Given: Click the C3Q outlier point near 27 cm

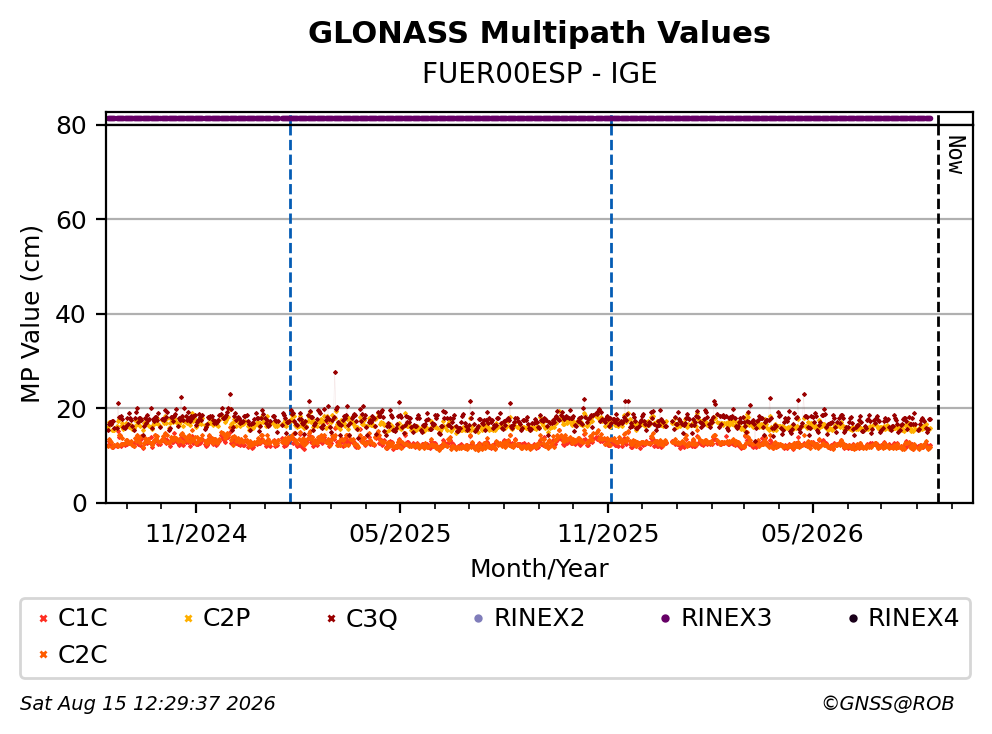Looking at the screenshot, I should (335, 373).
